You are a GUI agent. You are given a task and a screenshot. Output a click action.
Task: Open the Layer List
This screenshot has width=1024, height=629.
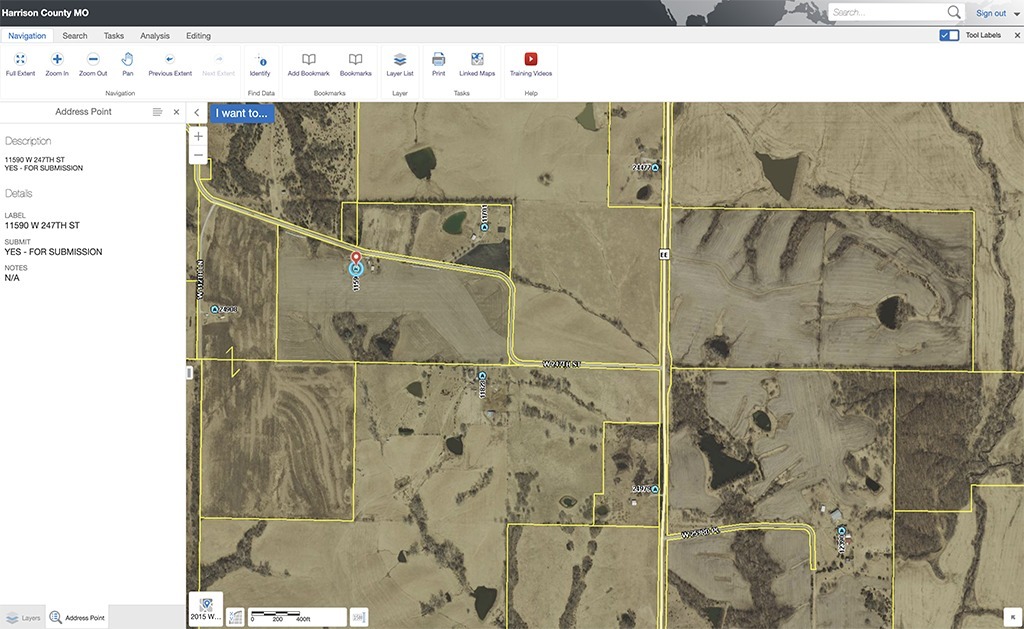[400, 64]
